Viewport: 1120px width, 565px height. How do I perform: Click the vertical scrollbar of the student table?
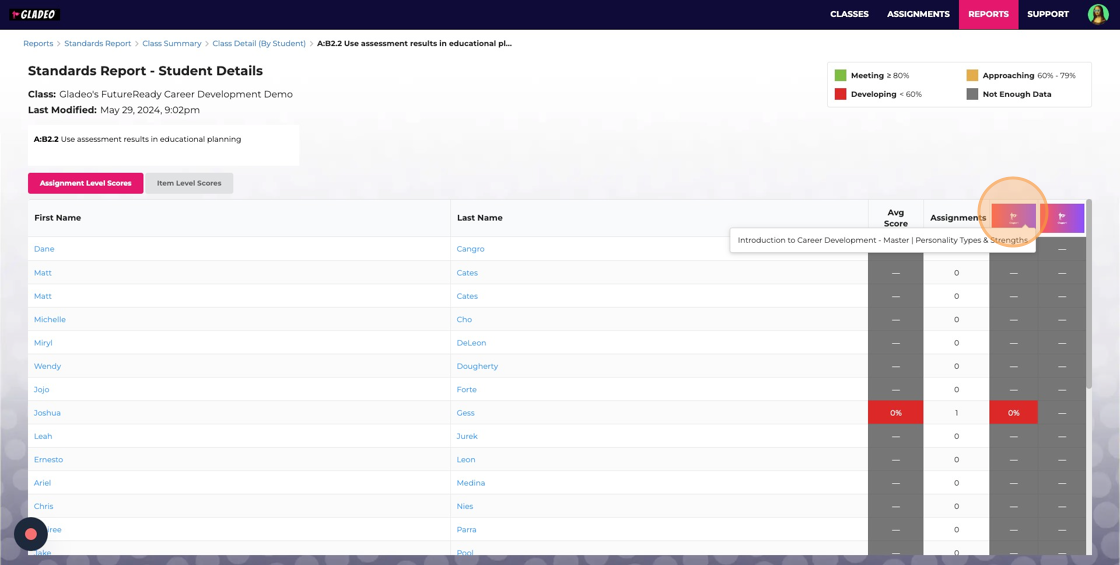coord(1089,294)
